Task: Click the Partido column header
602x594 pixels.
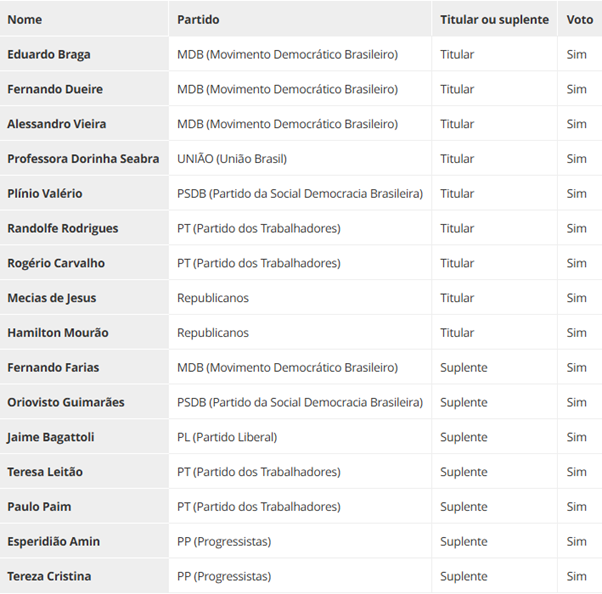Action: click(198, 19)
